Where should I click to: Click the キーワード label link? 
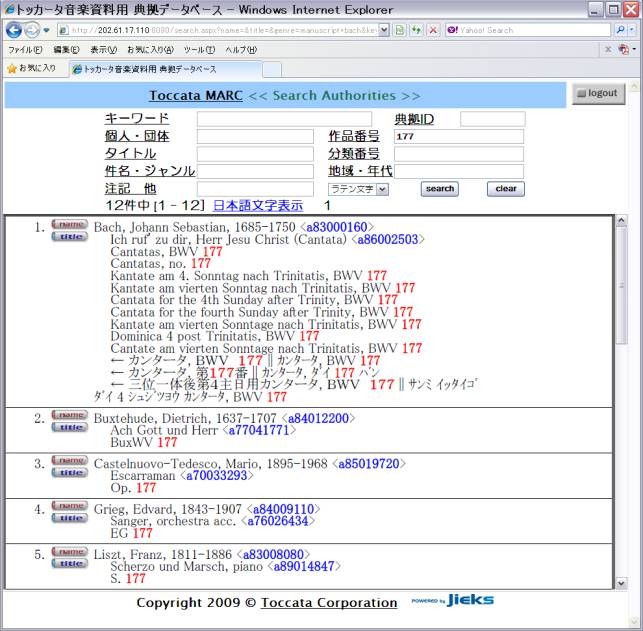point(137,119)
